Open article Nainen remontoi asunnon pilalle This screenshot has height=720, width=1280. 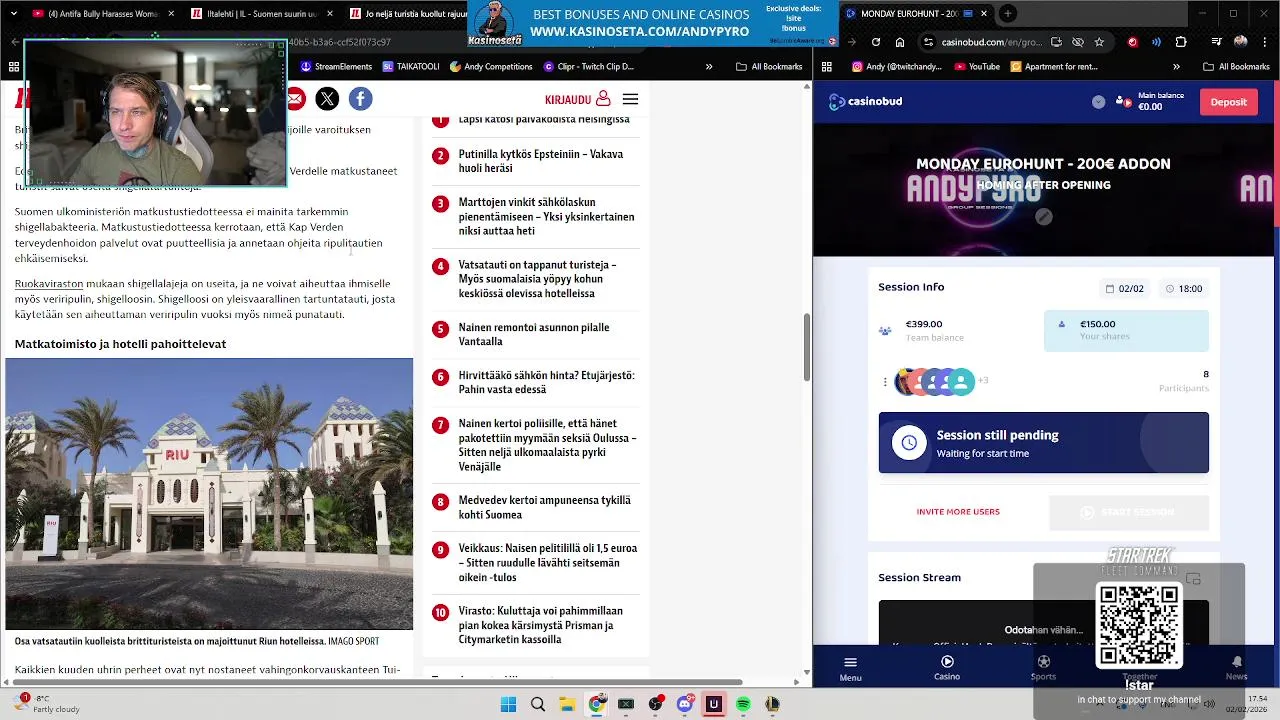533,334
